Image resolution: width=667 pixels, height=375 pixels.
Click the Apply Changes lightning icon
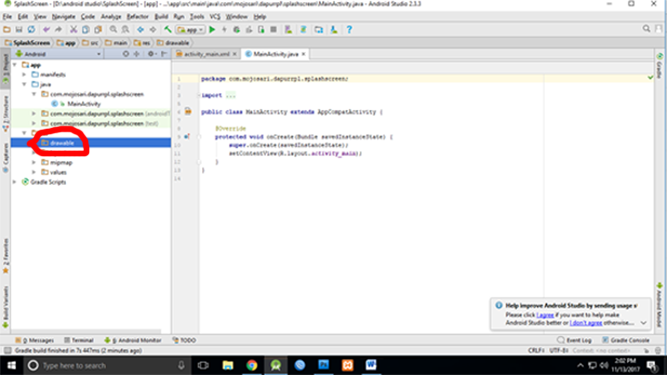[x=224, y=29]
